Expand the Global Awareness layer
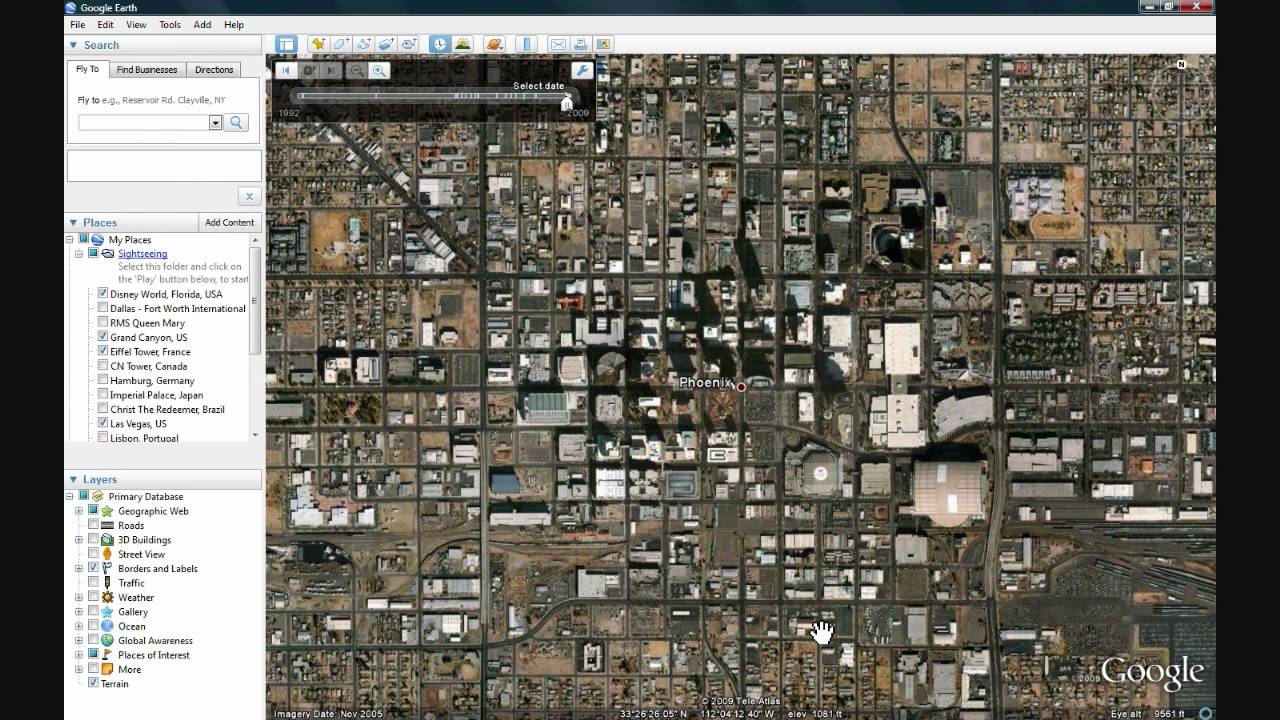 point(79,641)
